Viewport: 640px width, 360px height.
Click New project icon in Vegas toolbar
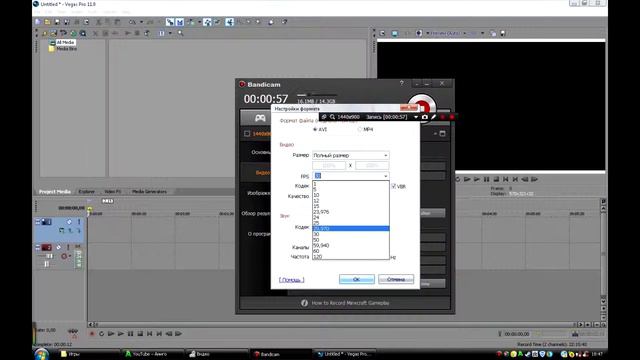click(38, 22)
